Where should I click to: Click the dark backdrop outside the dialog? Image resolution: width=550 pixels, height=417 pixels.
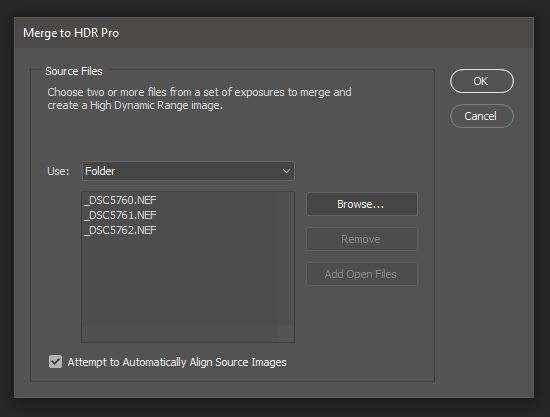coord(274,408)
